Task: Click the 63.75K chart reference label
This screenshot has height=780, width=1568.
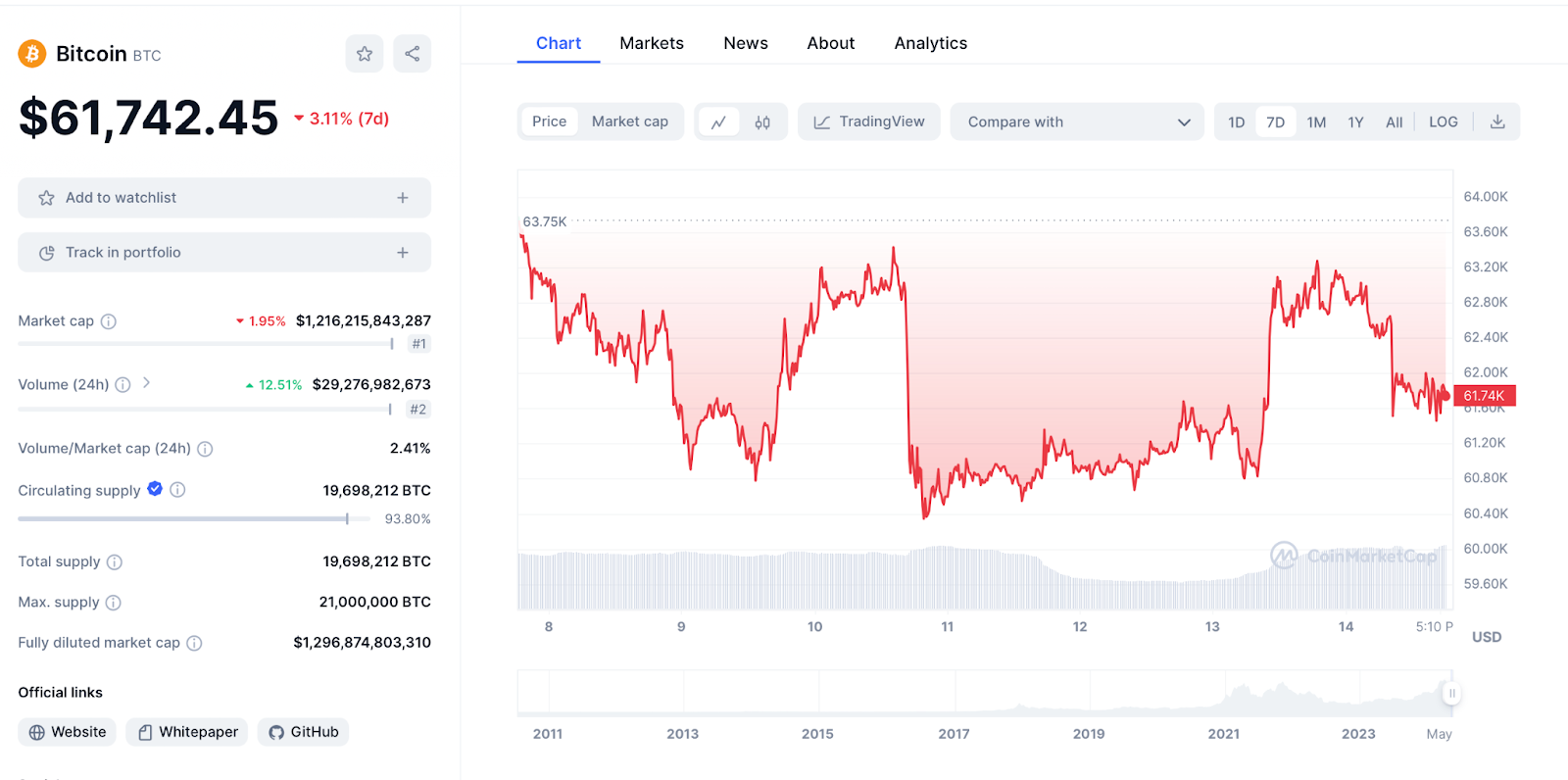Action: pos(545,221)
